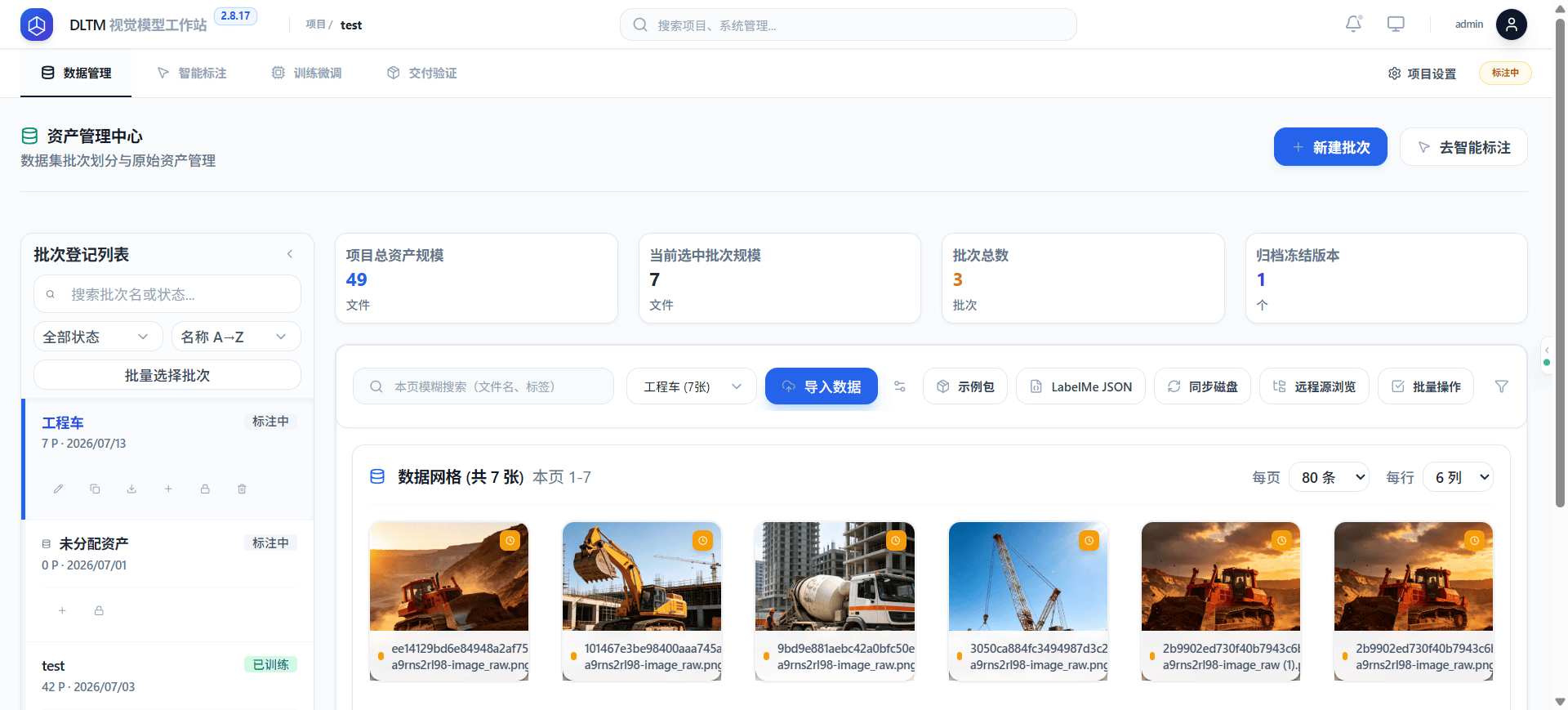The height and width of the screenshot is (710, 1568).
Task: Change the 每页 80 条 page size dropdown
Action: (x=1329, y=477)
